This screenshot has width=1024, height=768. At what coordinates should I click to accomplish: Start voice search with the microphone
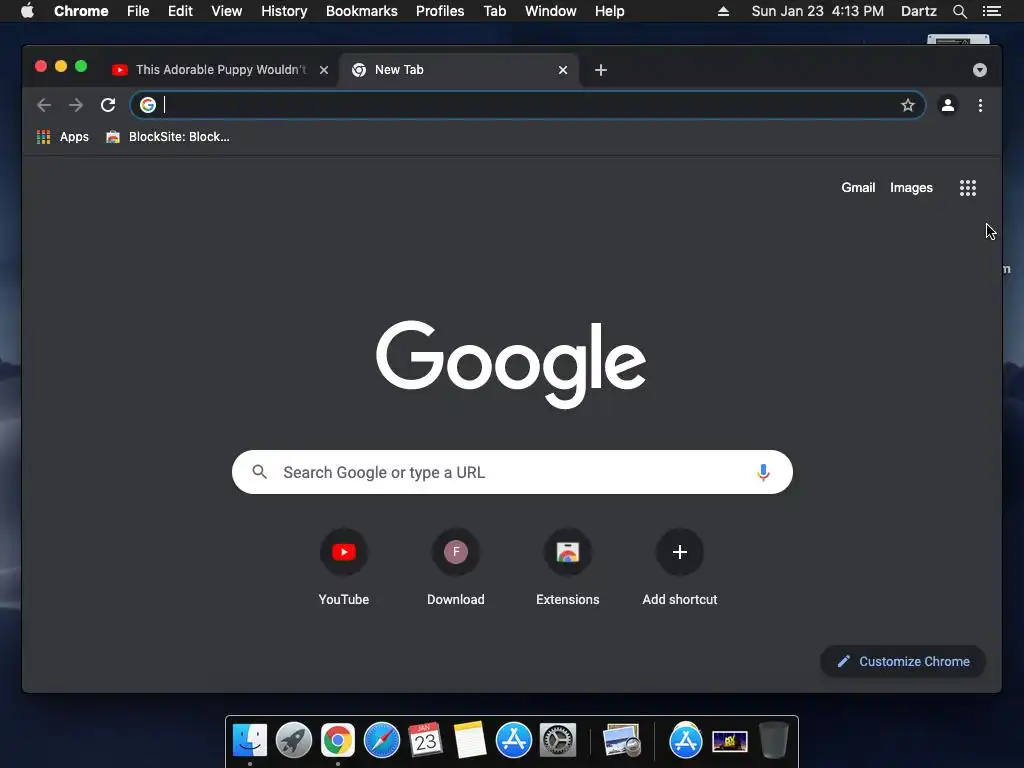coord(763,472)
